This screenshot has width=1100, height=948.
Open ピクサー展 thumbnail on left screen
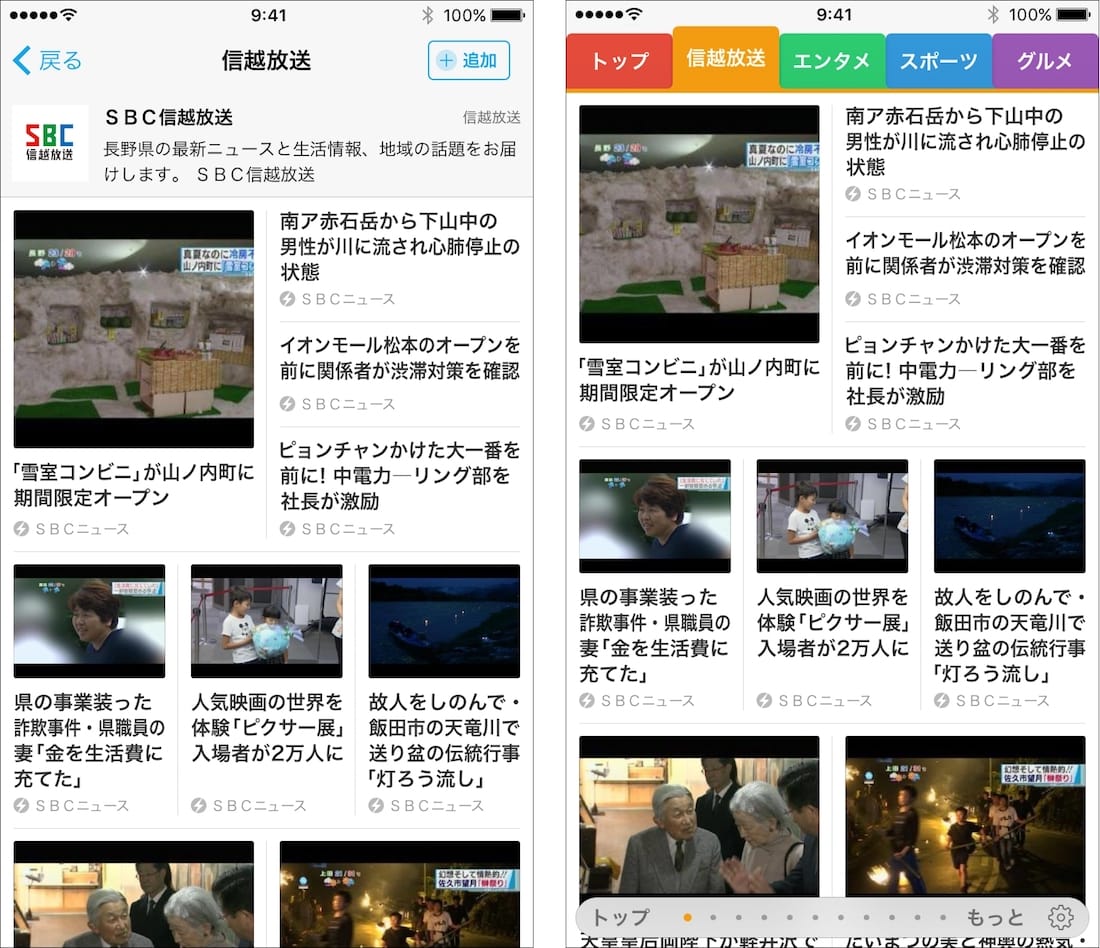[267, 621]
